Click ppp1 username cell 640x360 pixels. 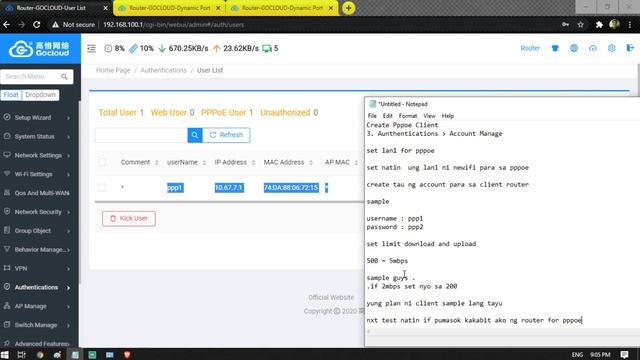(175, 188)
